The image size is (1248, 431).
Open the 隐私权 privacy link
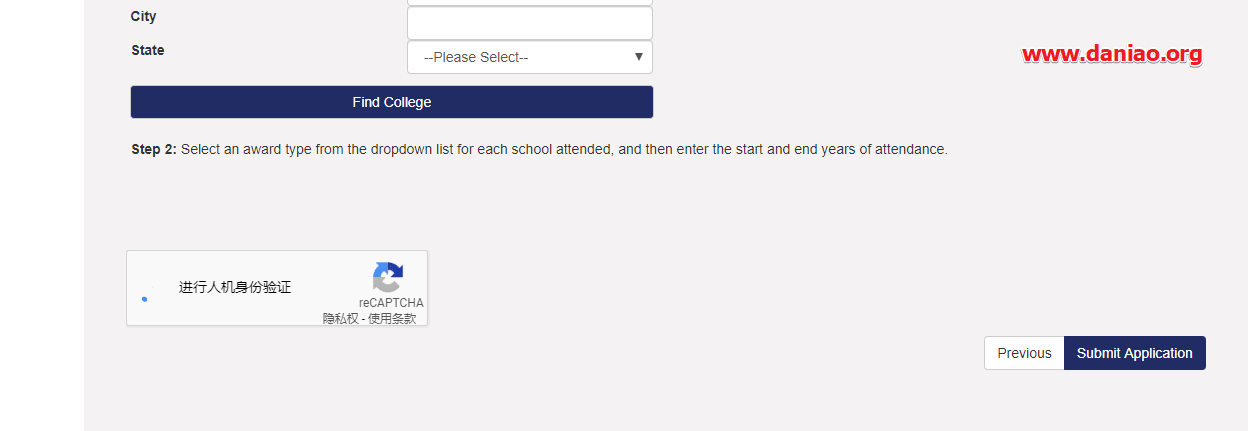(x=340, y=318)
